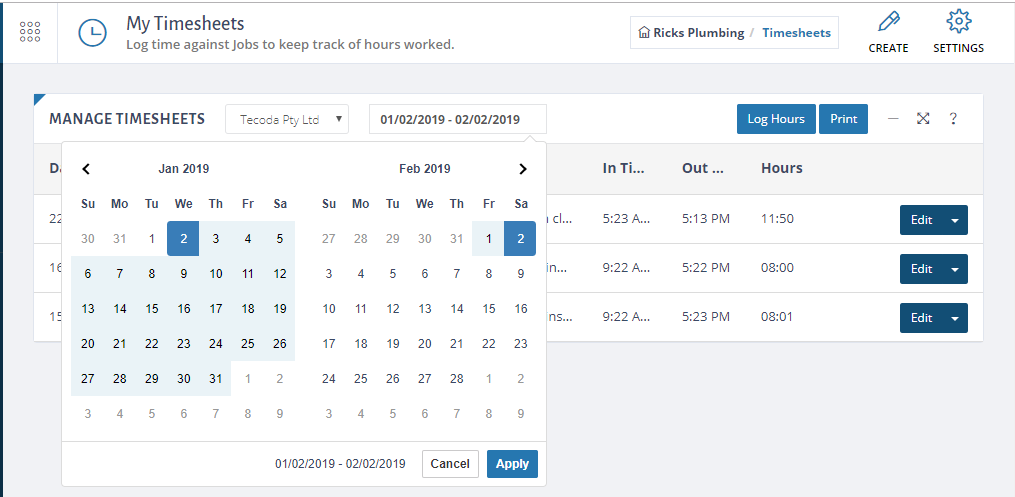Image resolution: width=1015 pixels, height=497 pixels.
Task: Click Ricks Plumbing breadcrumb link
Action: pyautogui.click(x=691, y=33)
